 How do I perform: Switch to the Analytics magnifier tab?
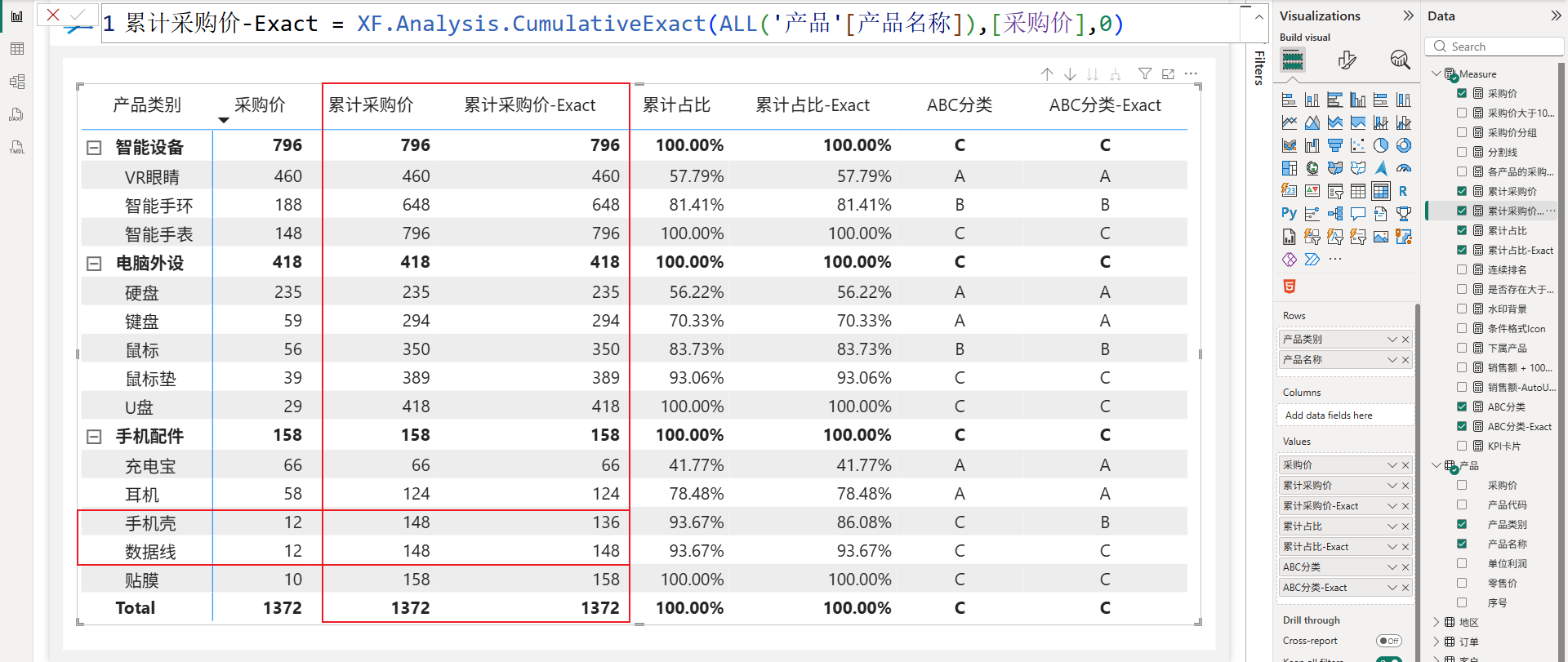click(1399, 60)
